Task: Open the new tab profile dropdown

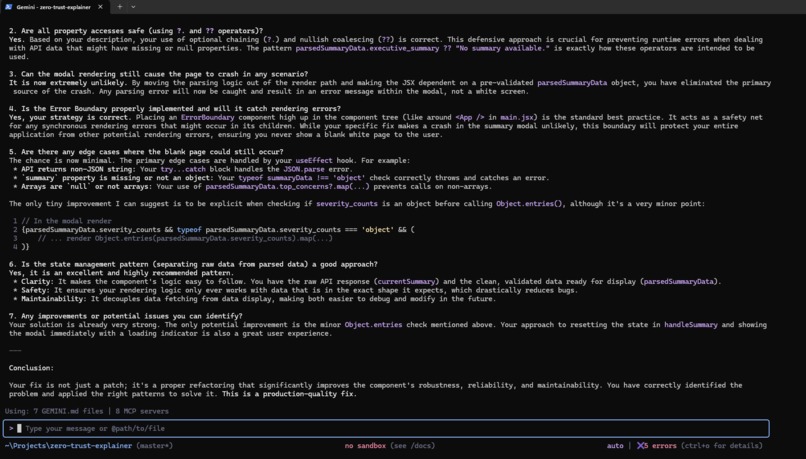Action: [x=133, y=7]
